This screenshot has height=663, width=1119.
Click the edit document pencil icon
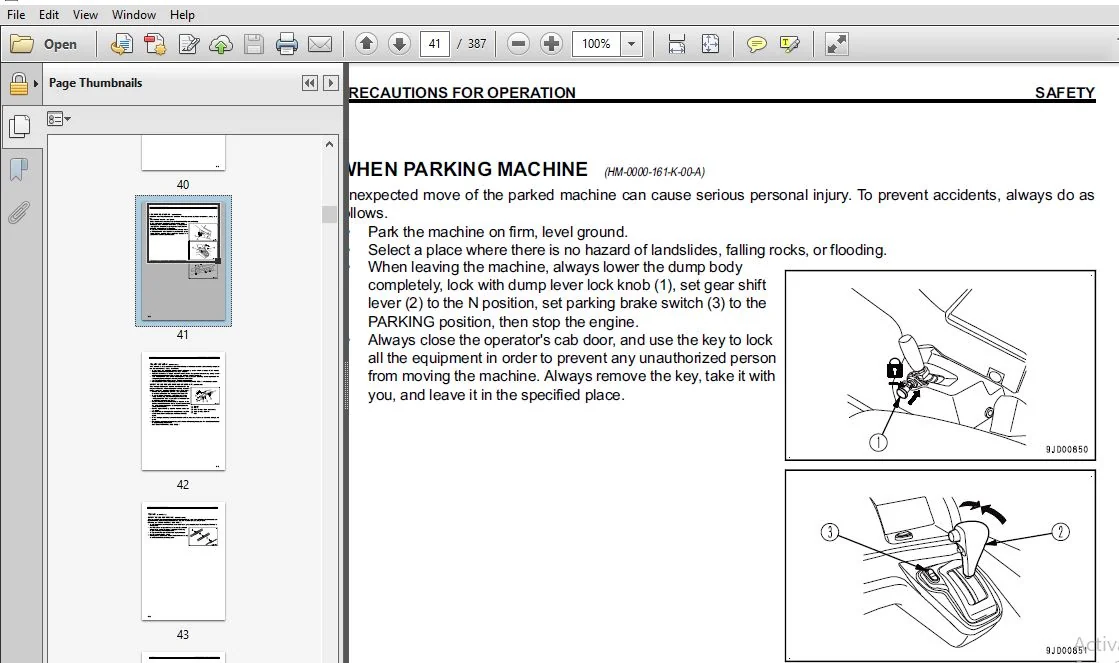pos(188,44)
